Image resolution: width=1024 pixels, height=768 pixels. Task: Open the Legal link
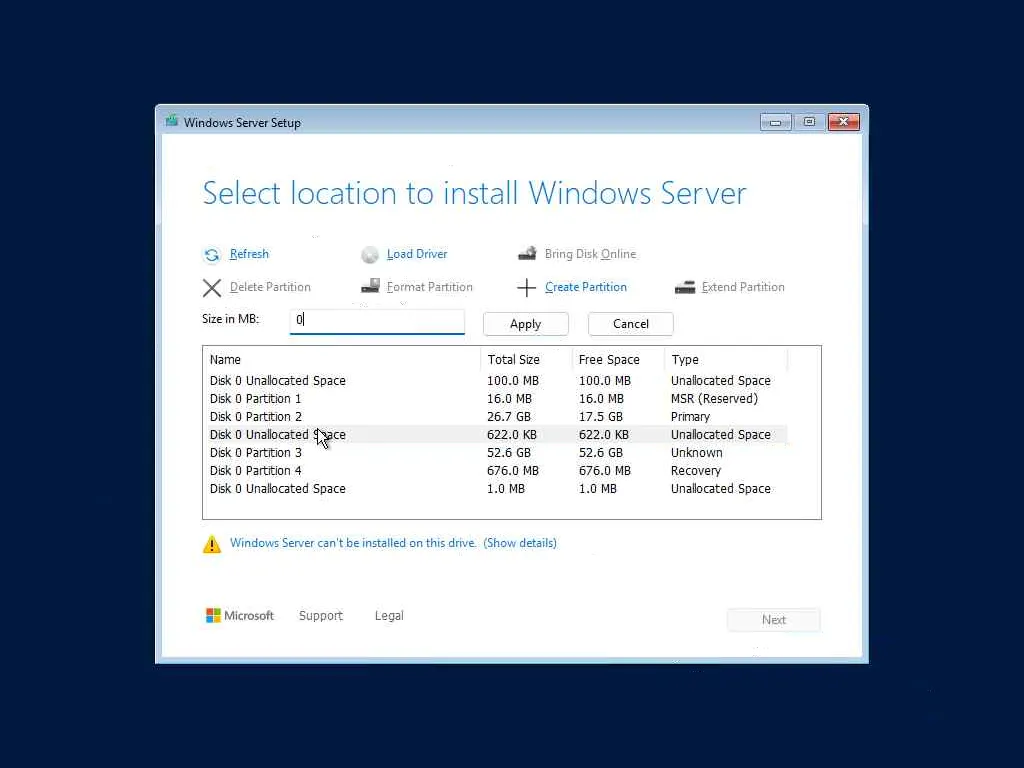tap(389, 615)
